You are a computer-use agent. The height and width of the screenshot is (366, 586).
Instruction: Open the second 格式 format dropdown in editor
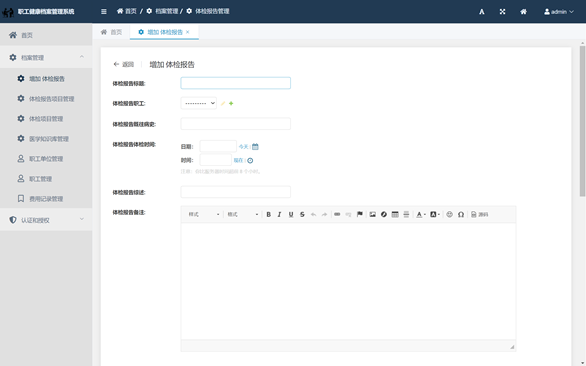click(x=243, y=214)
